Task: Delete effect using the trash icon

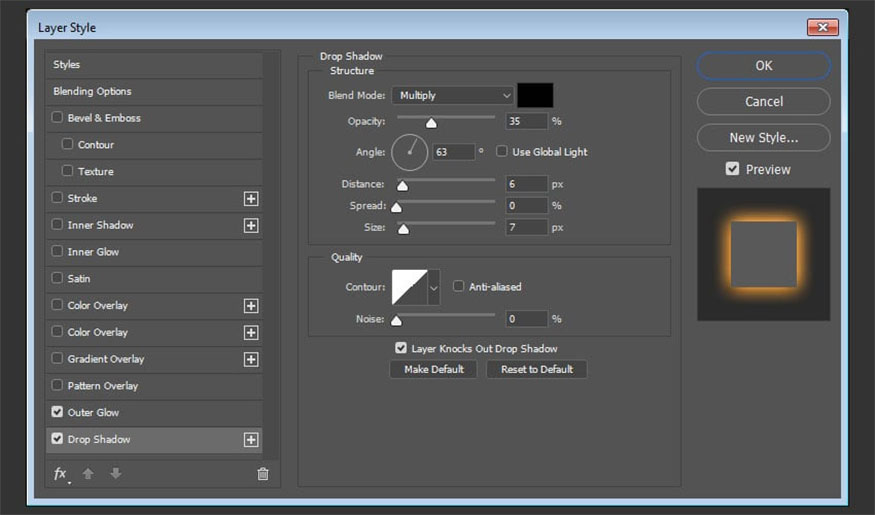Action: 263,474
